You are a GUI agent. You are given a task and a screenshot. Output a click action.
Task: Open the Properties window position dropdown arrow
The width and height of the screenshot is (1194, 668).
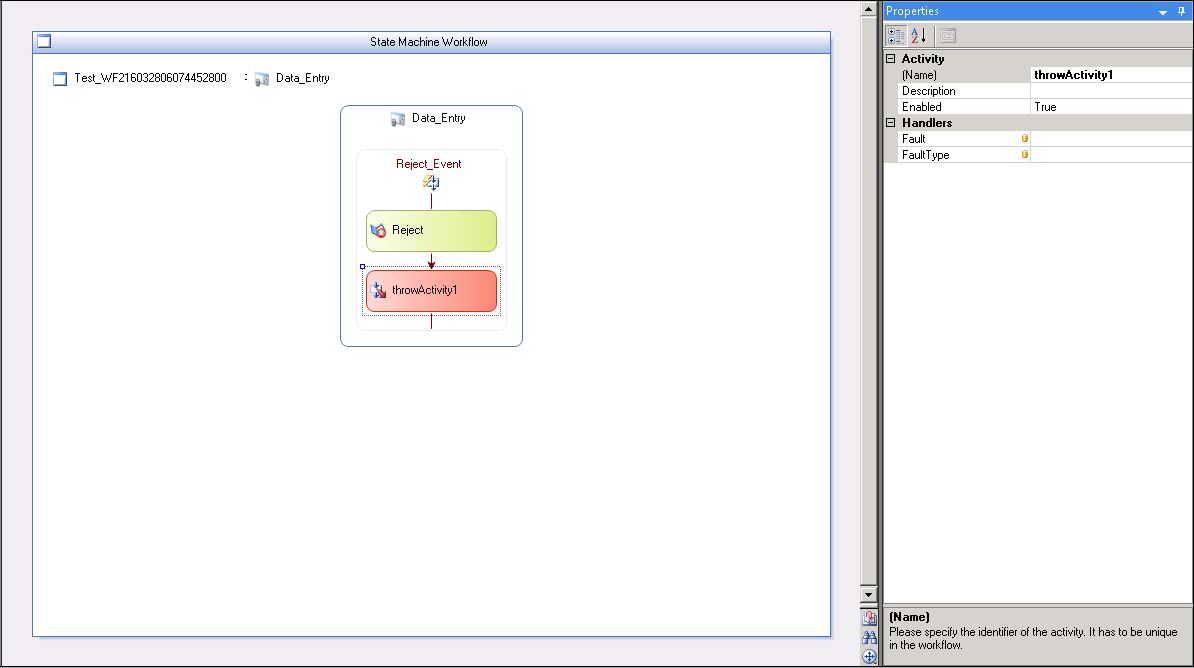[1163, 12]
